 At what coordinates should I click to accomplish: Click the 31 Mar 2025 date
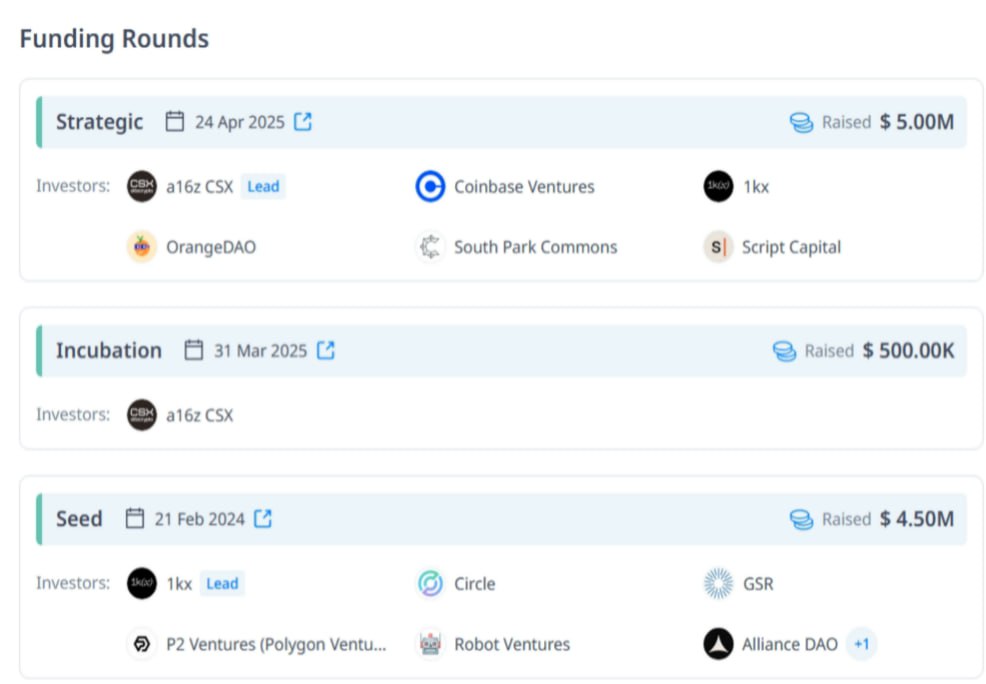pos(260,351)
